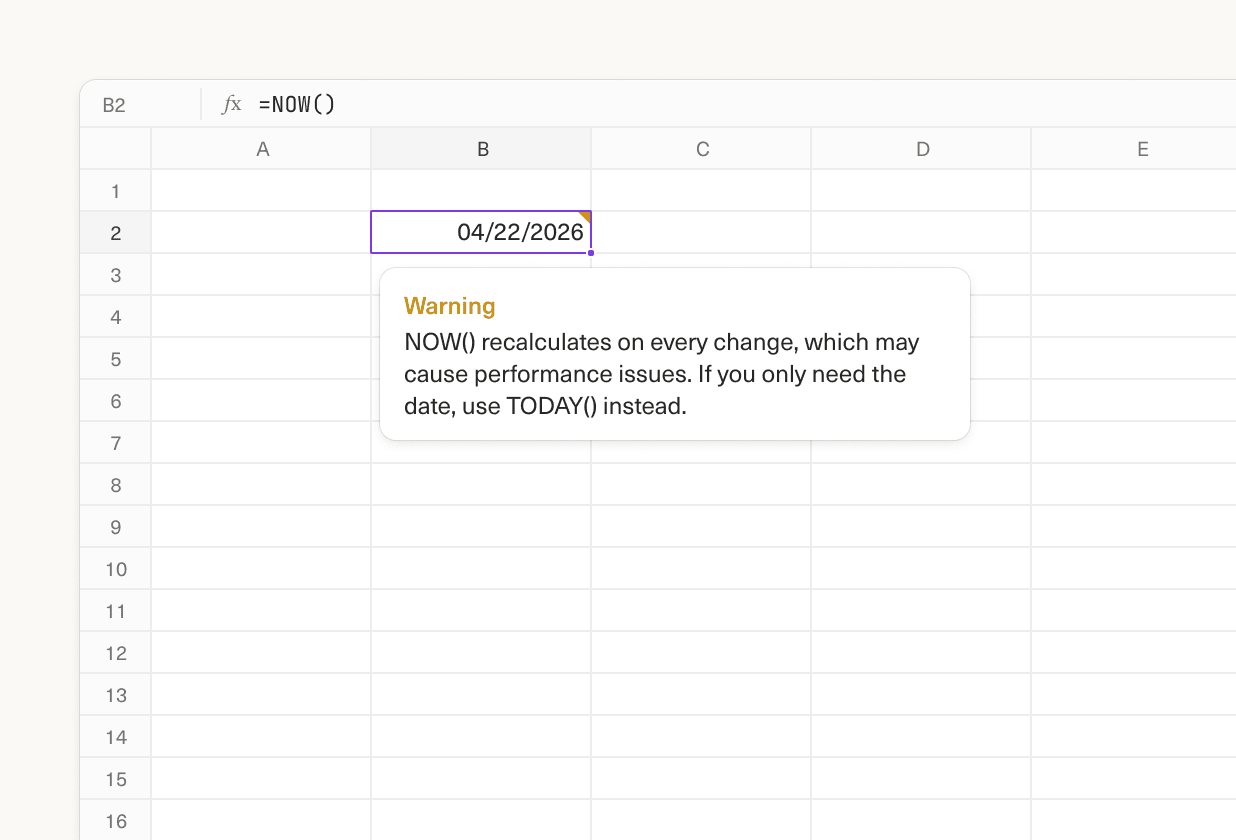The image size is (1236, 840).
Task: Click the fill handle of cell B2
Action: click(x=591, y=253)
